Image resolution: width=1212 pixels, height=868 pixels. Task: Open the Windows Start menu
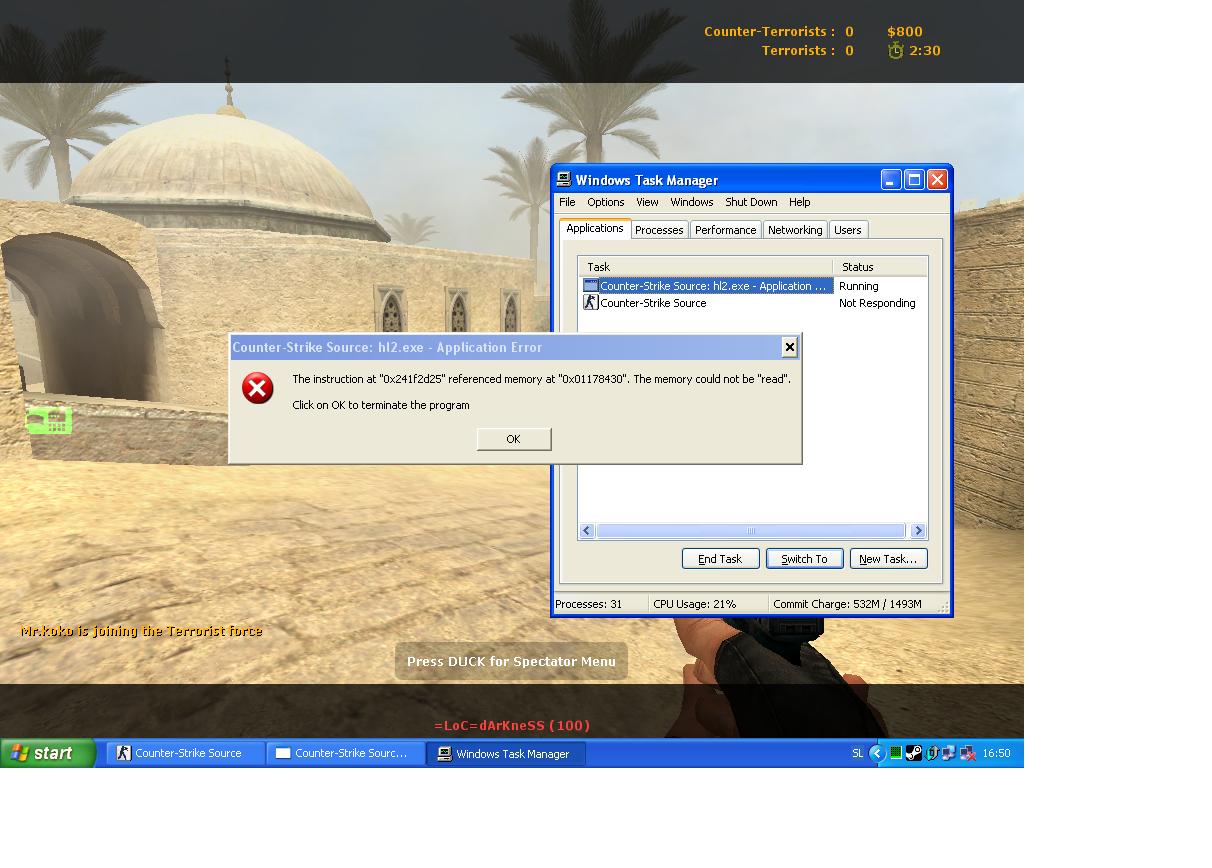click(48, 753)
